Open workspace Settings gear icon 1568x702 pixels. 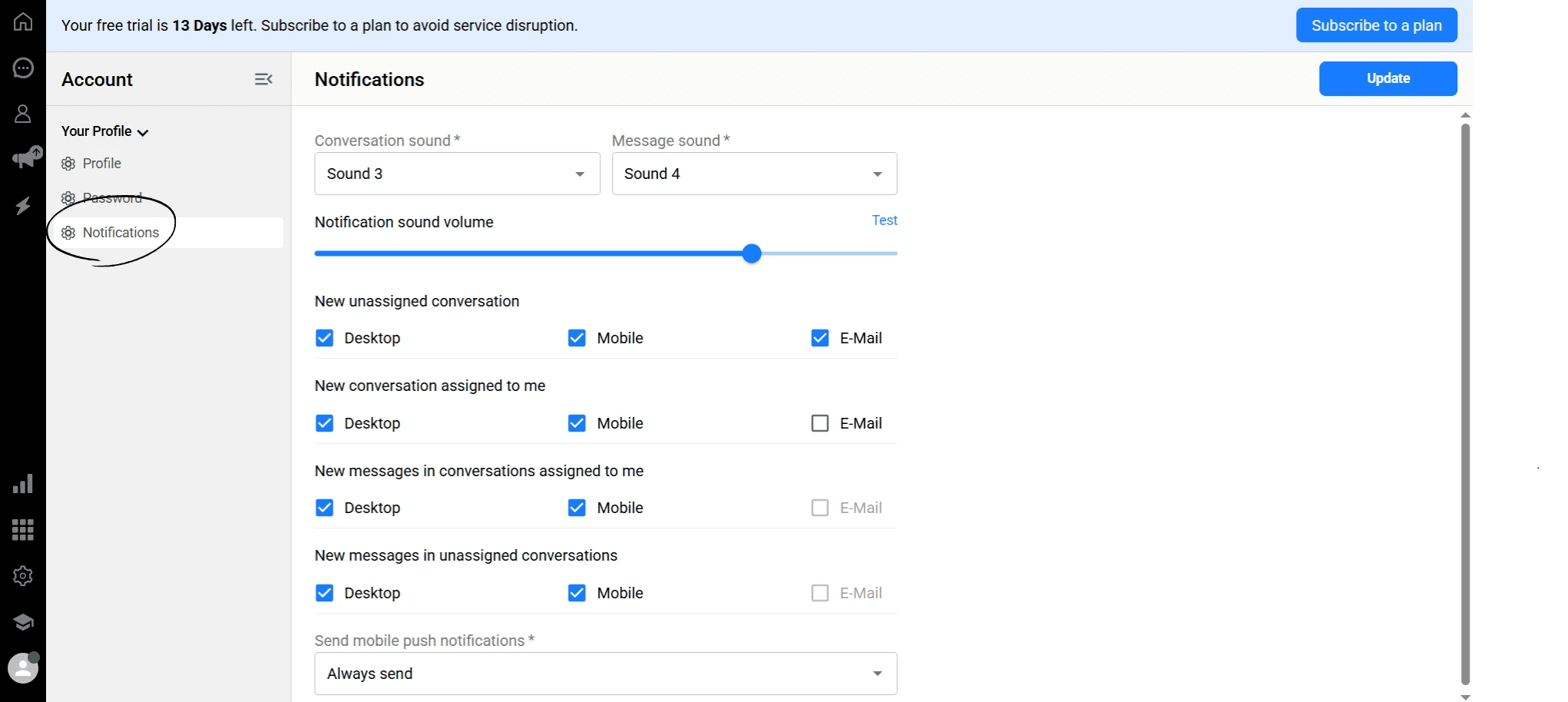point(23,575)
